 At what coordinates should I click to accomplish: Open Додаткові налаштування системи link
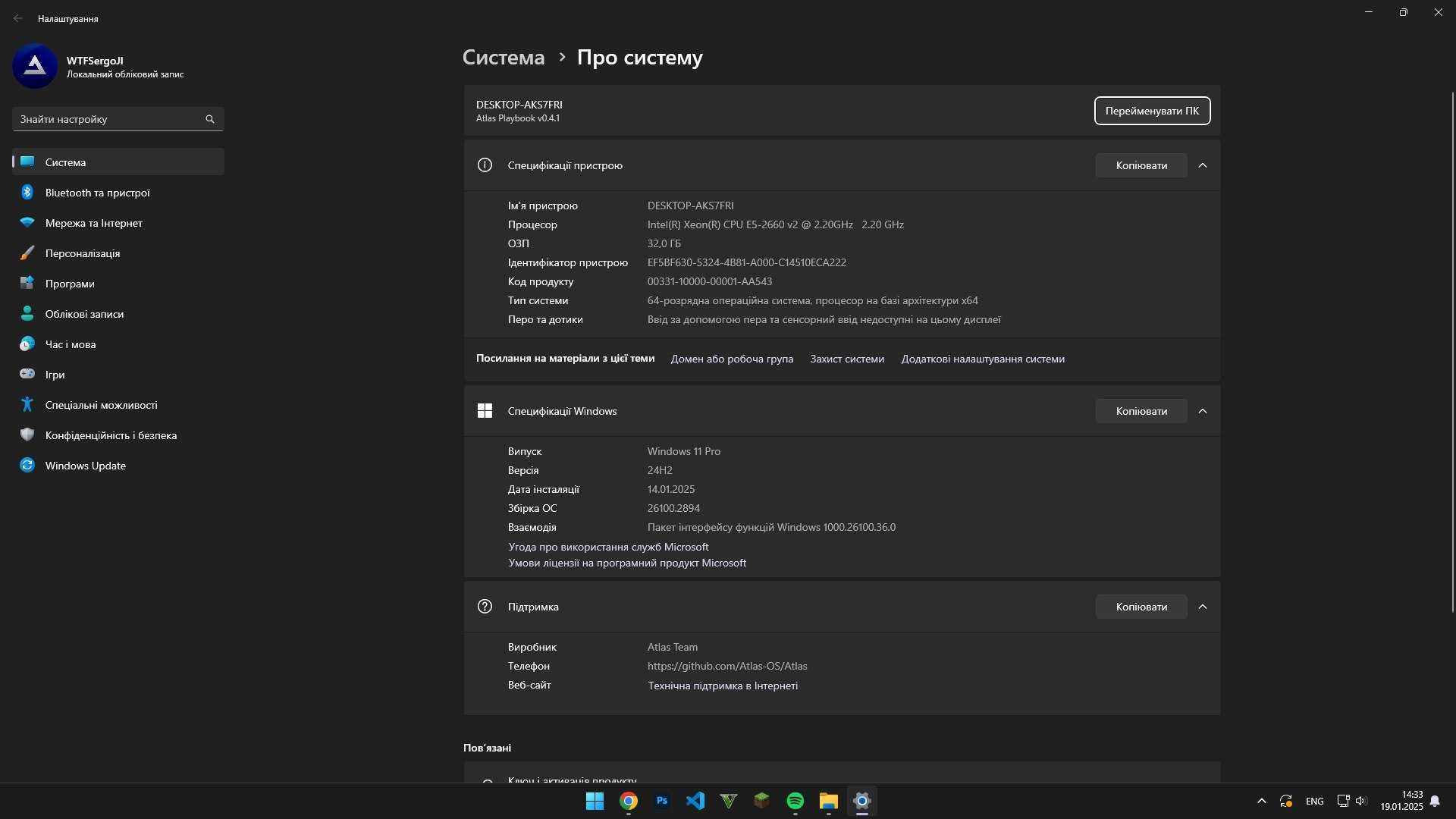pos(983,359)
